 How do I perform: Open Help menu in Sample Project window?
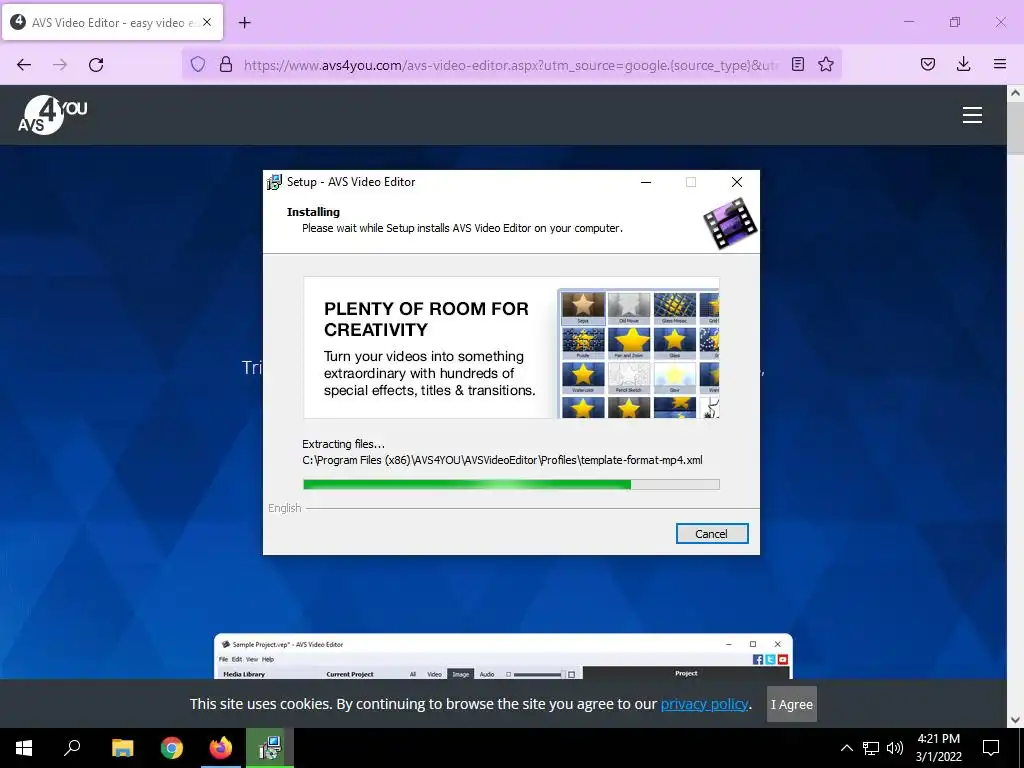click(268, 660)
